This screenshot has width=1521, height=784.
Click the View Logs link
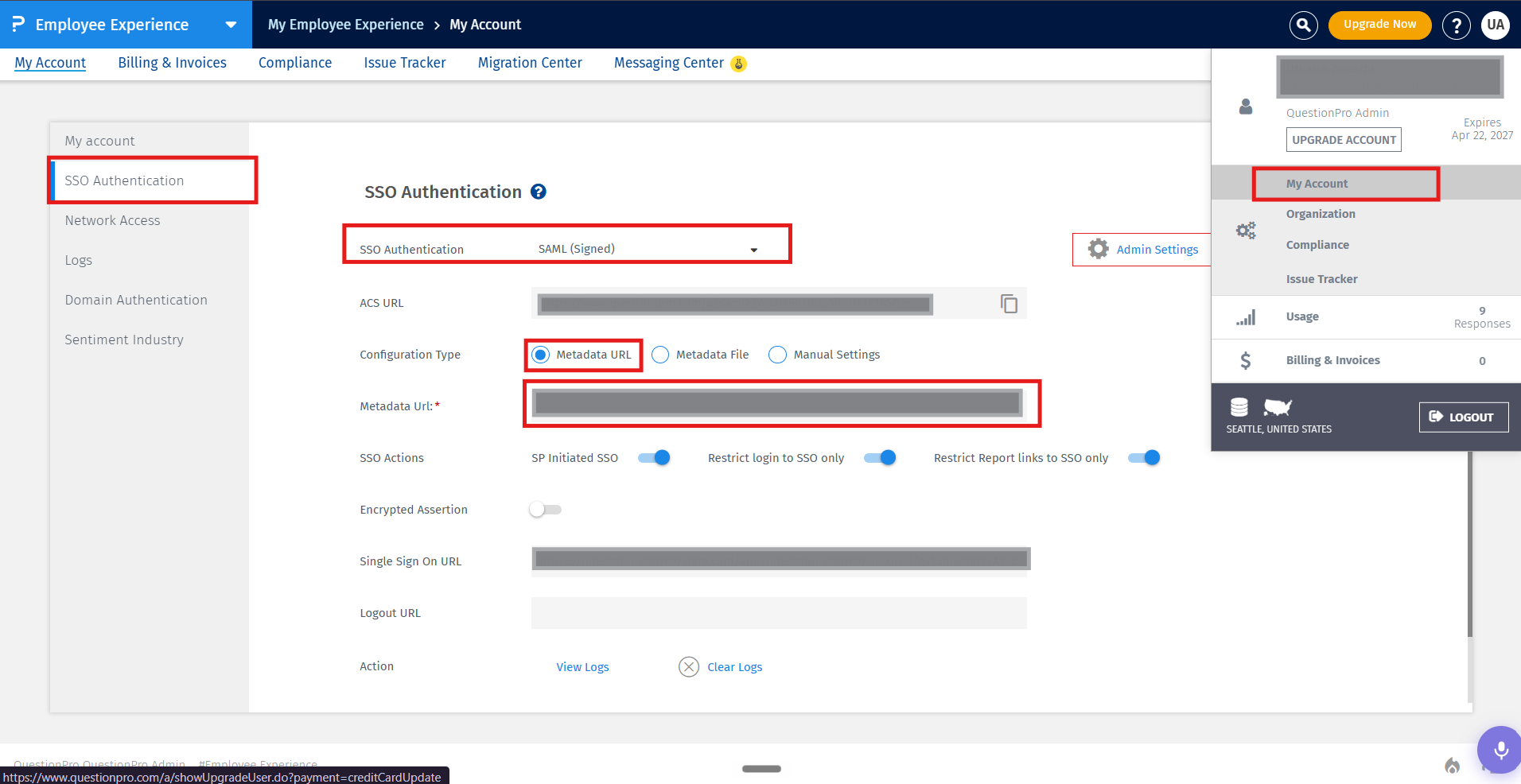point(582,667)
